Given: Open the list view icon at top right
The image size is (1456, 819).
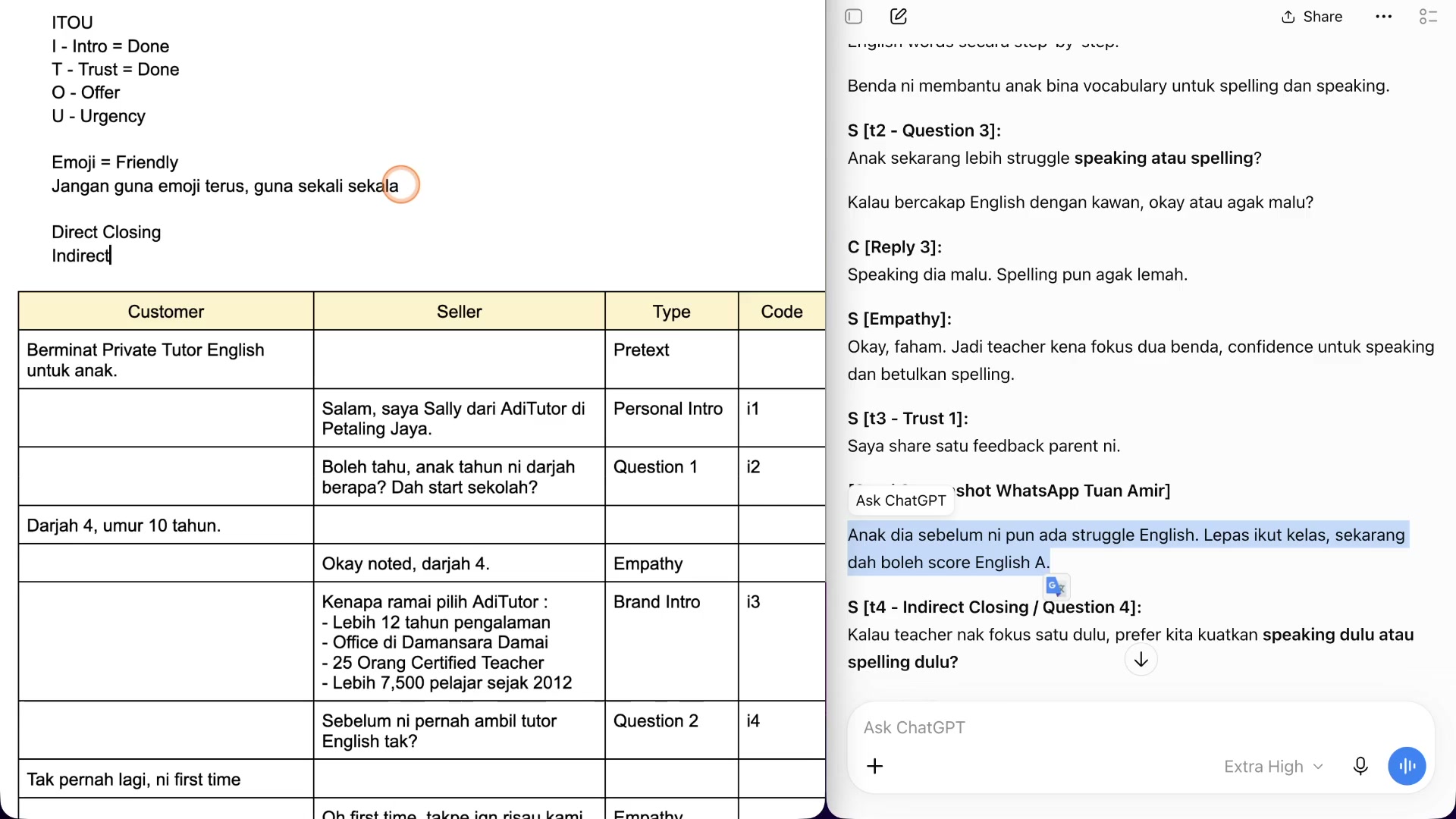Looking at the screenshot, I should coord(1429,17).
